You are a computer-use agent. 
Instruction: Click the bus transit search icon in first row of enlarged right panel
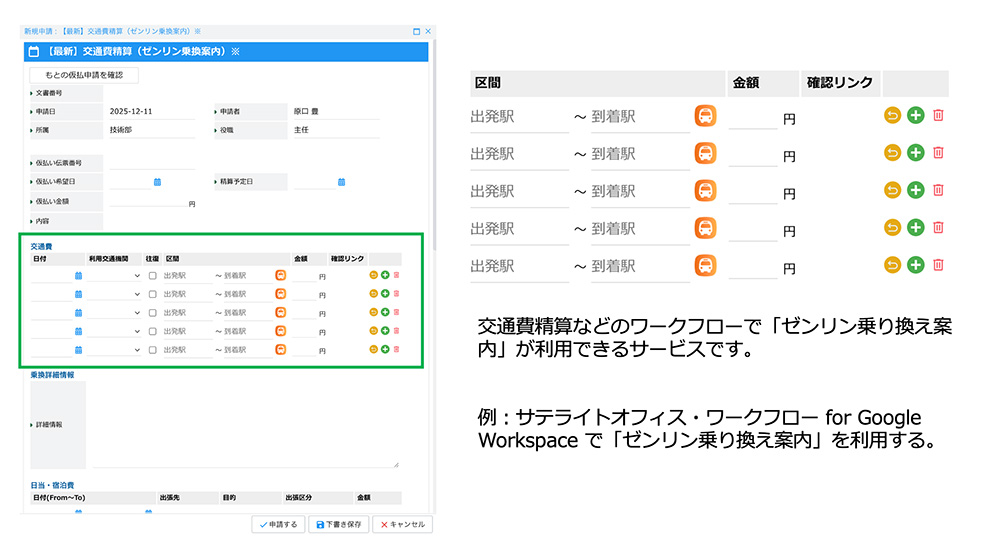pyautogui.click(x=705, y=116)
